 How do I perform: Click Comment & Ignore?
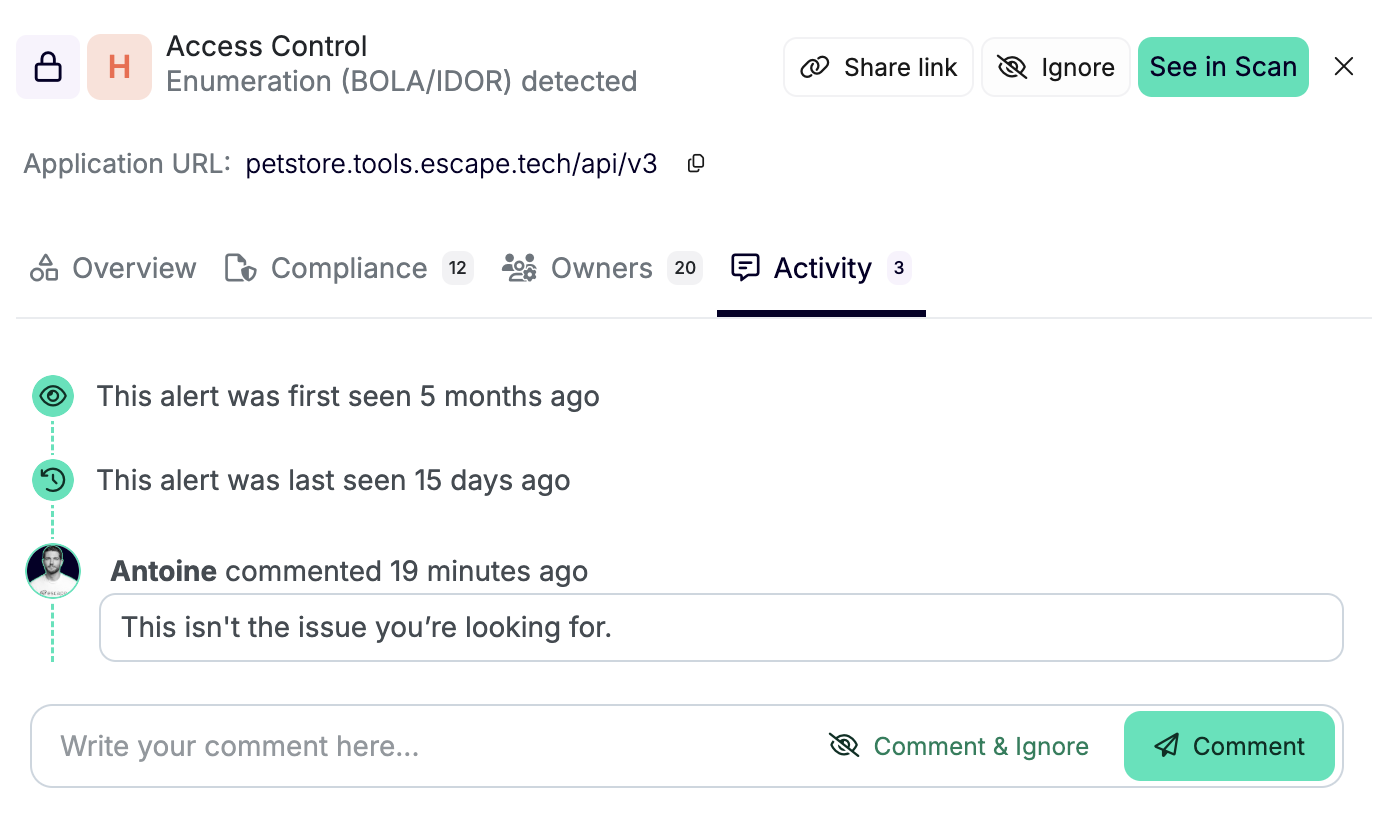click(x=959, y=747)
